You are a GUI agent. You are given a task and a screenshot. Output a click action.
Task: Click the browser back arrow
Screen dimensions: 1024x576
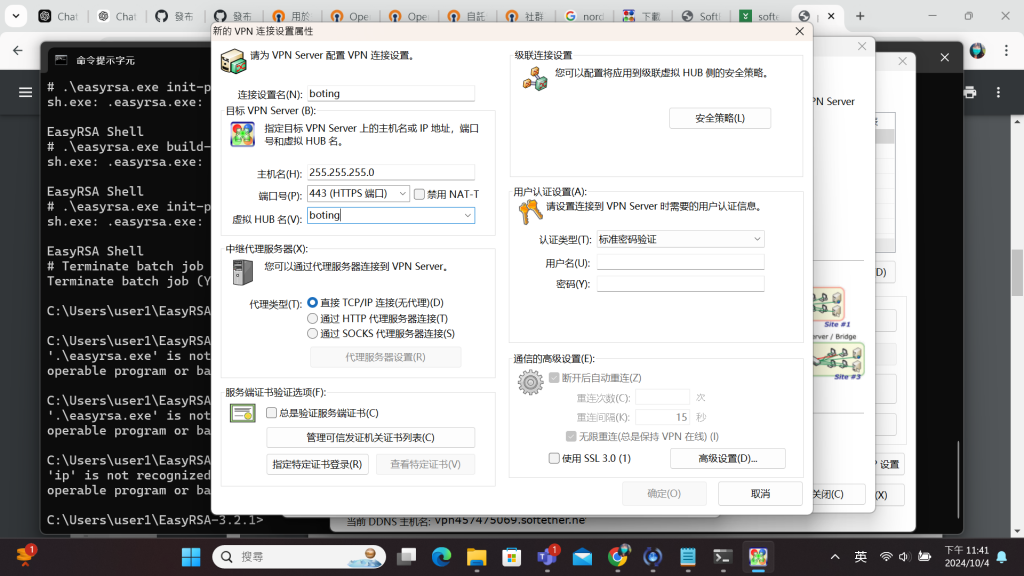pos(18,50)
